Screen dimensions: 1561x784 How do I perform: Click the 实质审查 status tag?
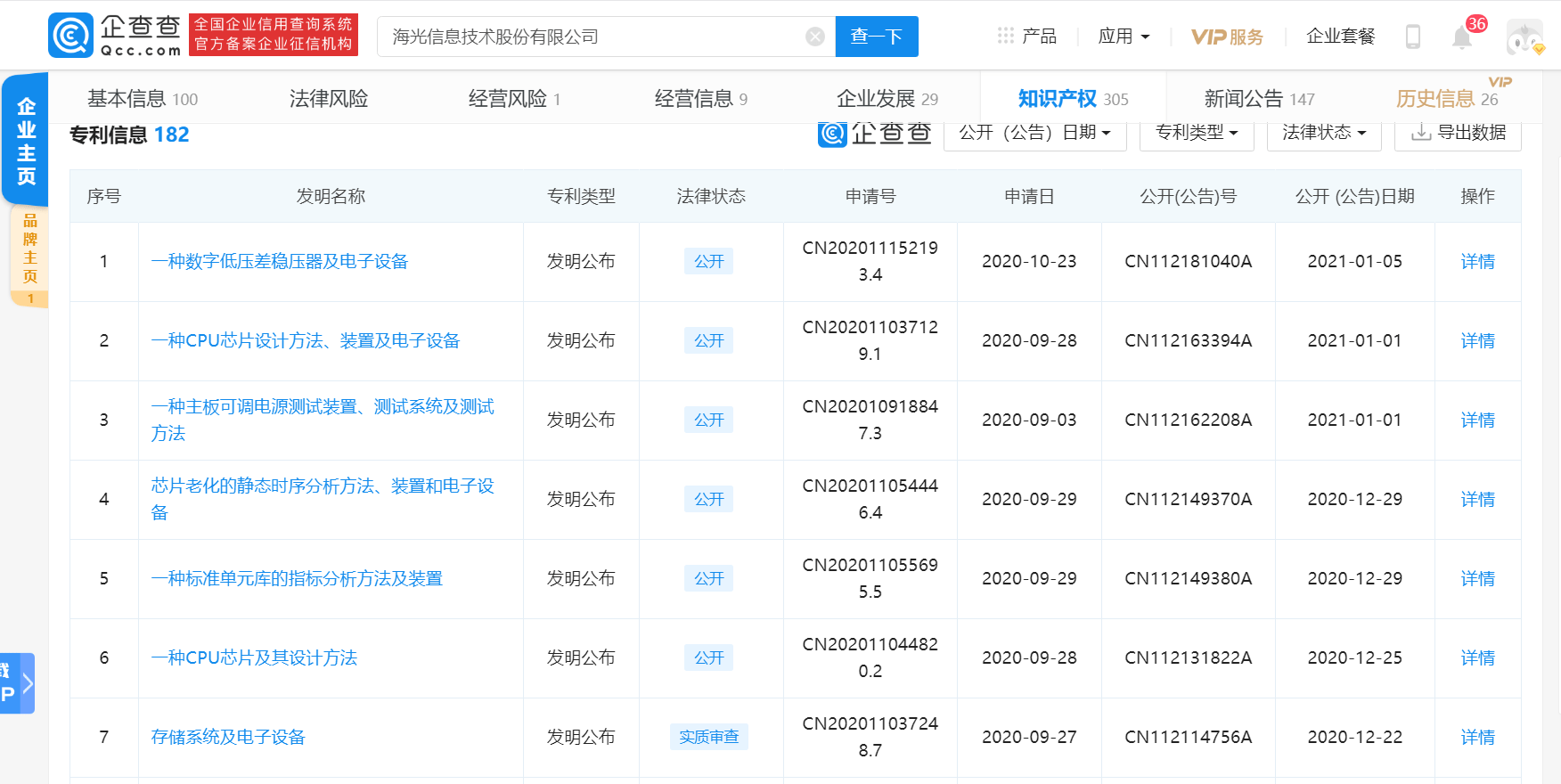(709, 737)
